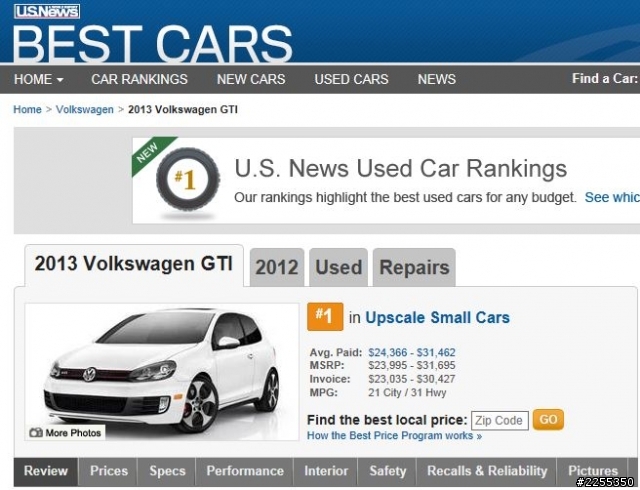Select the Interior section tab
The width and height of the screenshot is (640, 490).
[x=326, y=471]
